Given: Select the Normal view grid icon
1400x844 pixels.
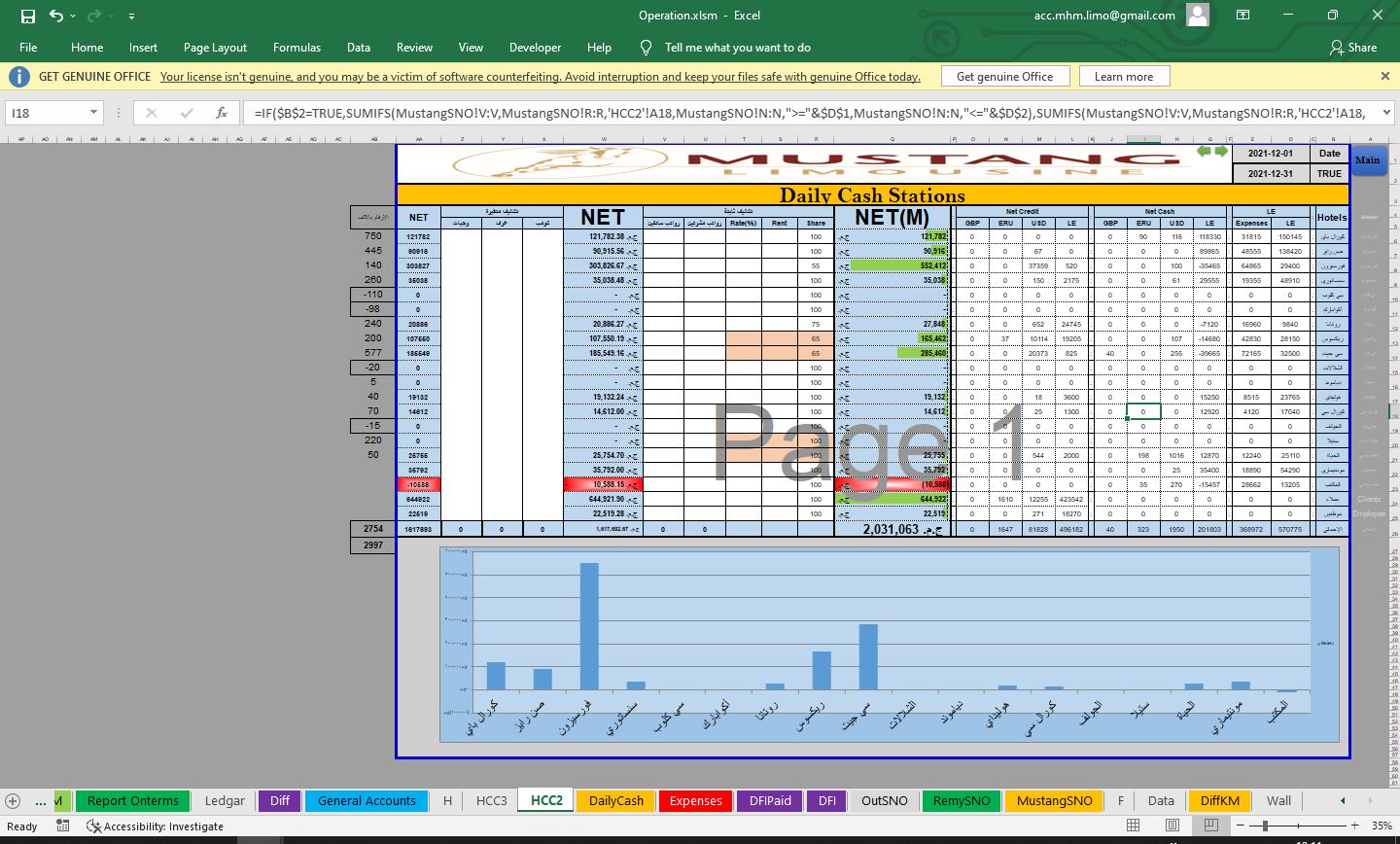Looking at the screenshot, I should [1134, 826].
